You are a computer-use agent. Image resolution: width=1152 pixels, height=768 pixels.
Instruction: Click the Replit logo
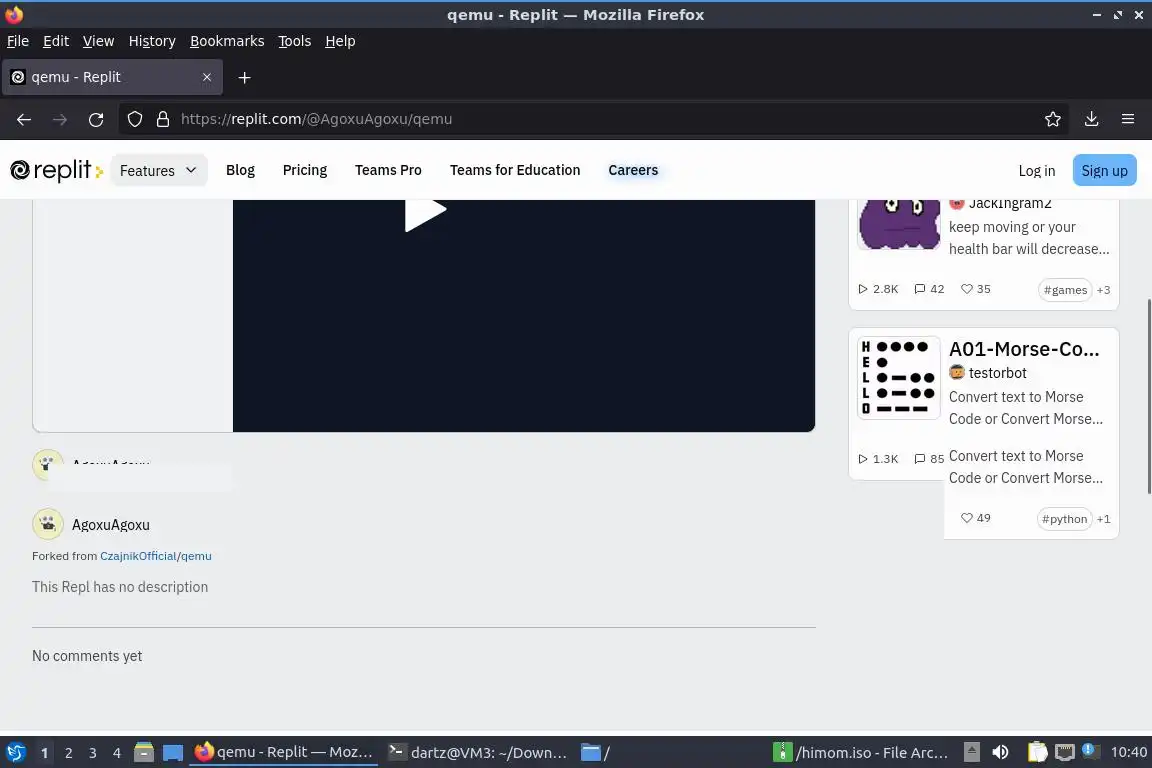pos(57,171)
